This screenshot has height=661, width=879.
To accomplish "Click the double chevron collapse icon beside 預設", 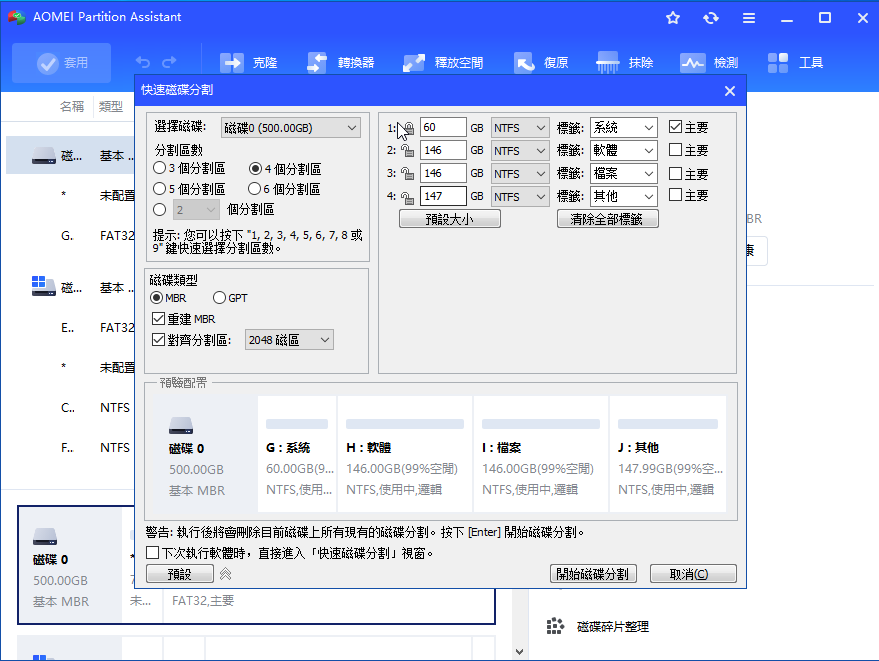I will (225, 574).
